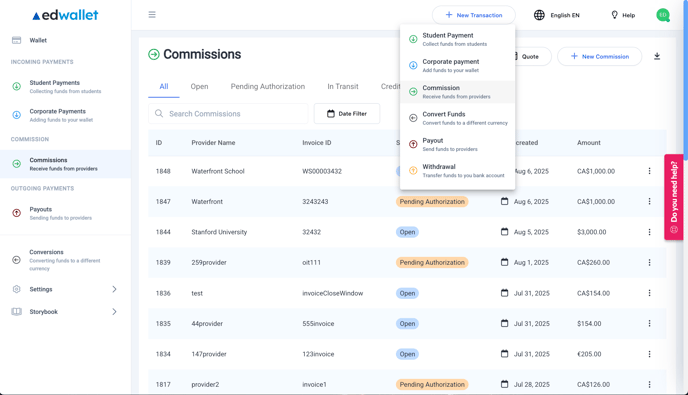Switch to the Open tab
The width and height of the screenshot is (688, 395).
(199, 86)
